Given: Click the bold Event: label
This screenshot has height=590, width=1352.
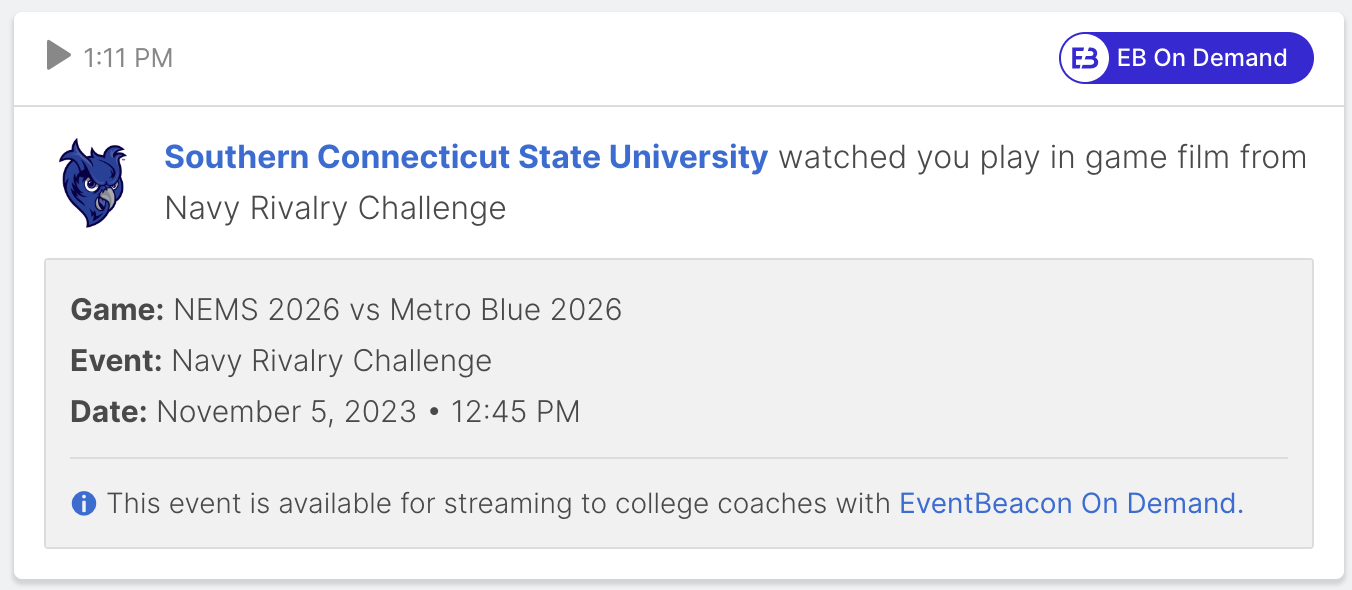Looking at the screenshot, I should pyautogui.click(x=116, y=361).
